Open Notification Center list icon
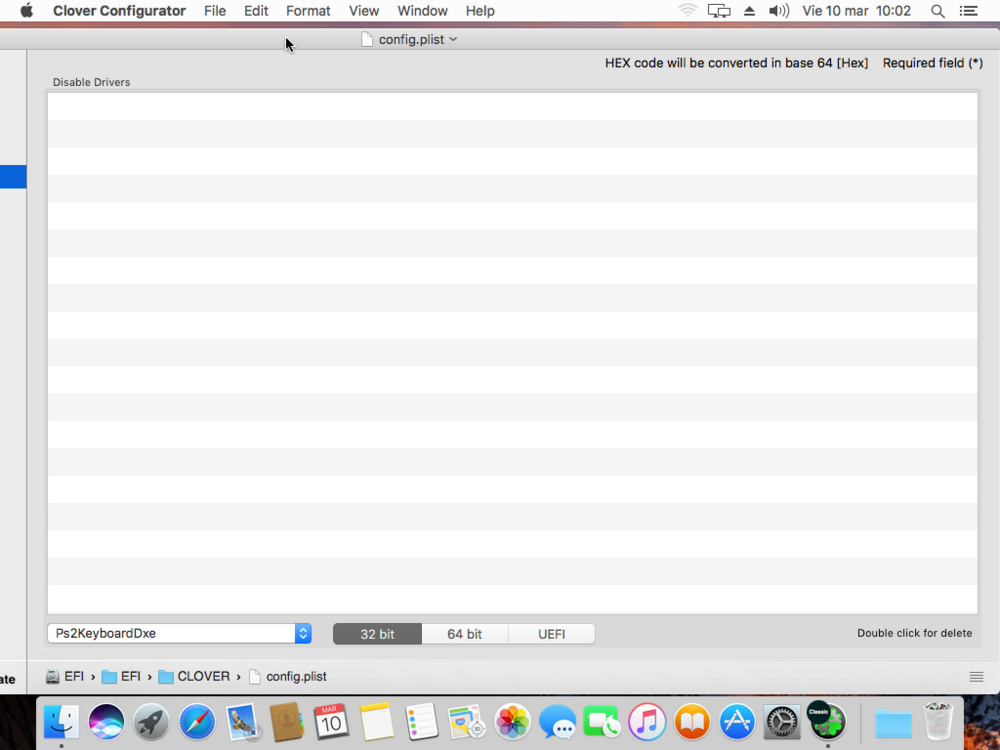Image resolution: width=1000 pixels, height=750 pixels. coord(969,11)
